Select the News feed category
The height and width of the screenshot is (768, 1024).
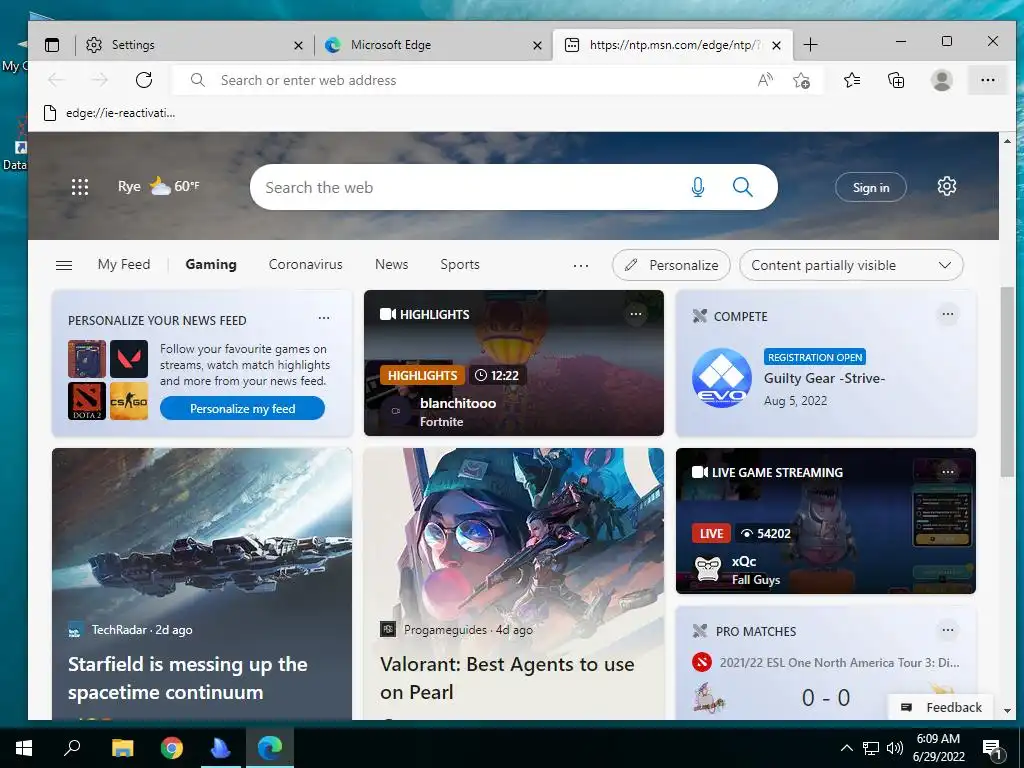pos(391,264)
